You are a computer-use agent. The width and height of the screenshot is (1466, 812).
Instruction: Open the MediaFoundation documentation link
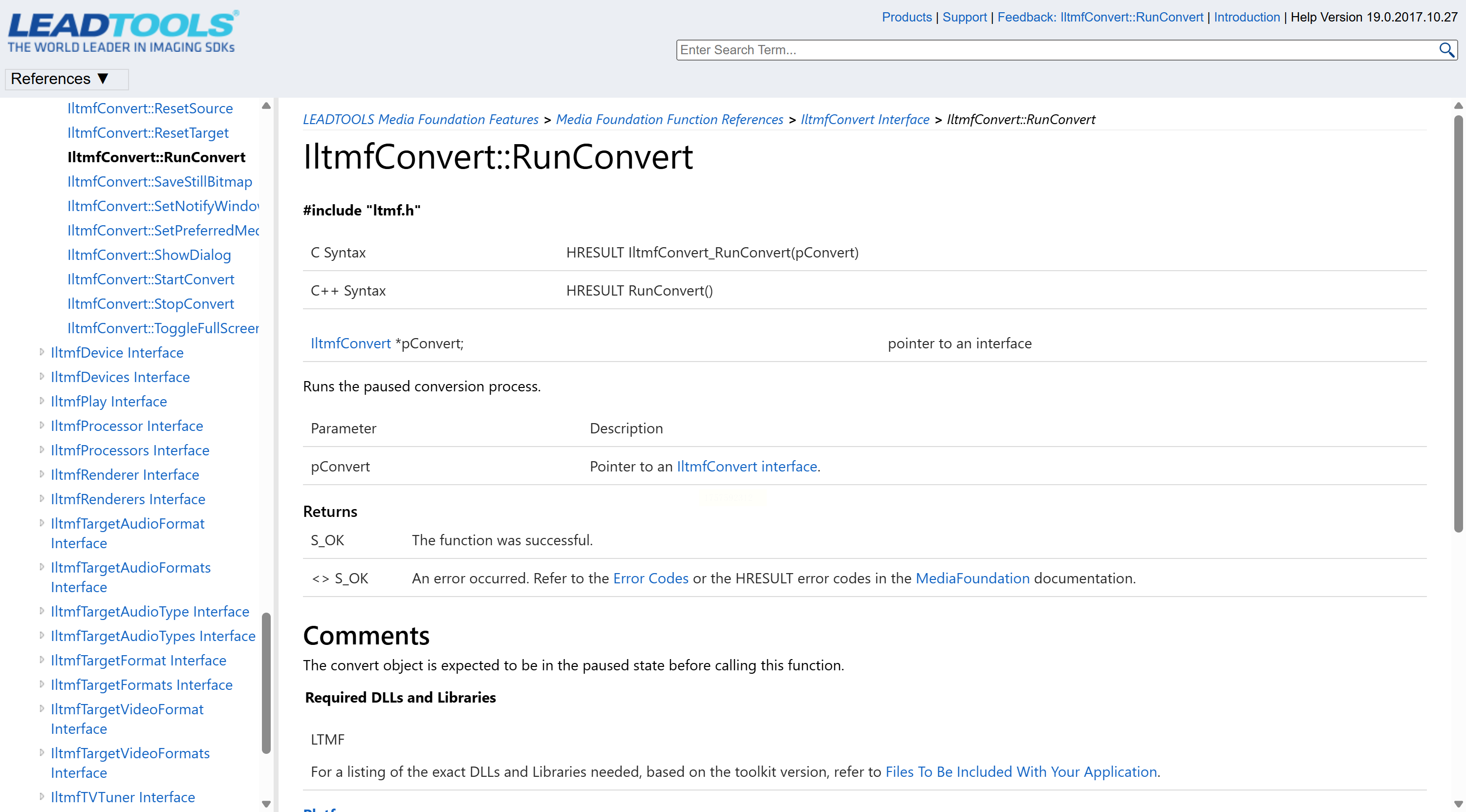pyautogui.click(x=972, y=578)
